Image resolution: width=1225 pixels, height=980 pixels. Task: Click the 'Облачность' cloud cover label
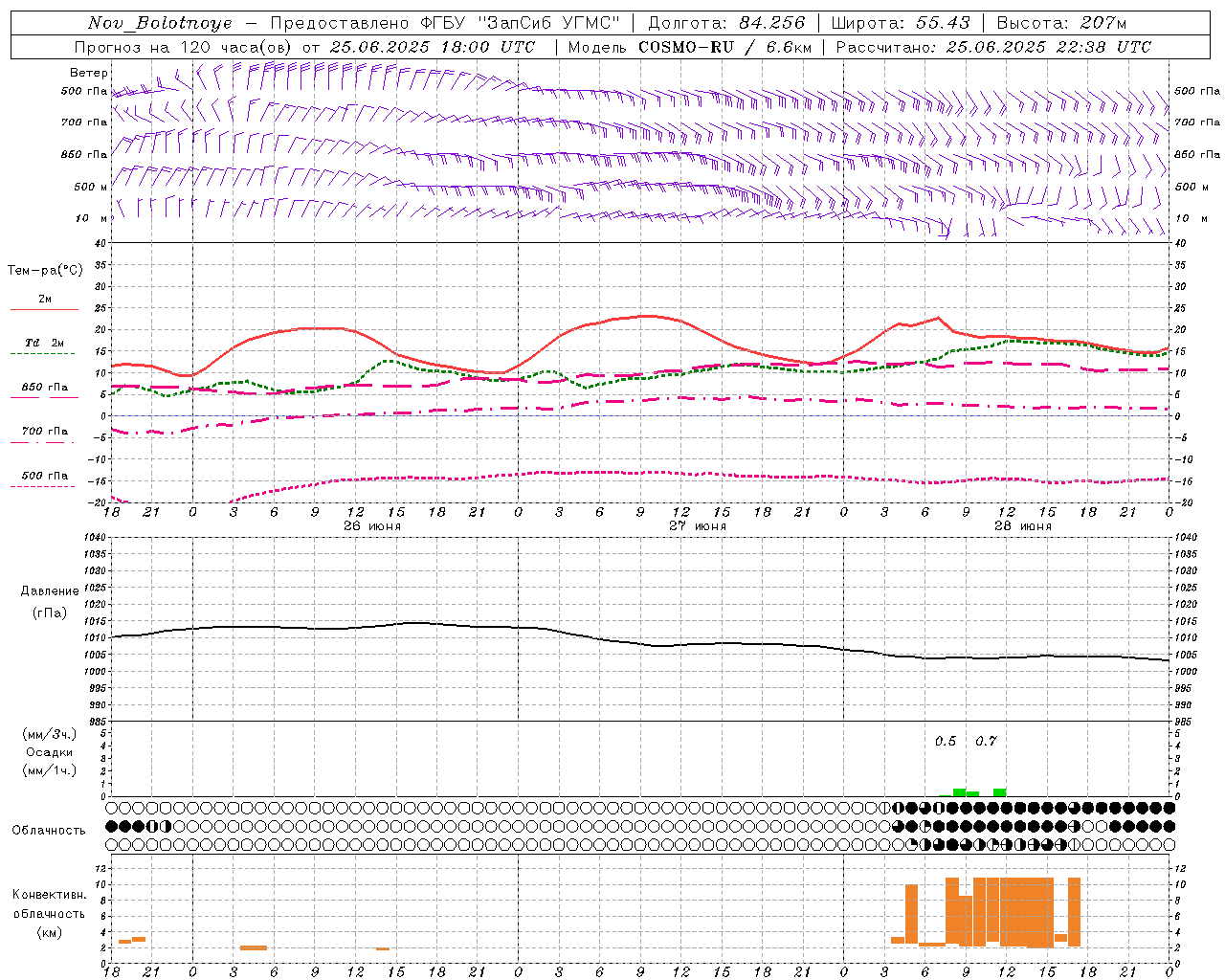click(x=49, y=831)
